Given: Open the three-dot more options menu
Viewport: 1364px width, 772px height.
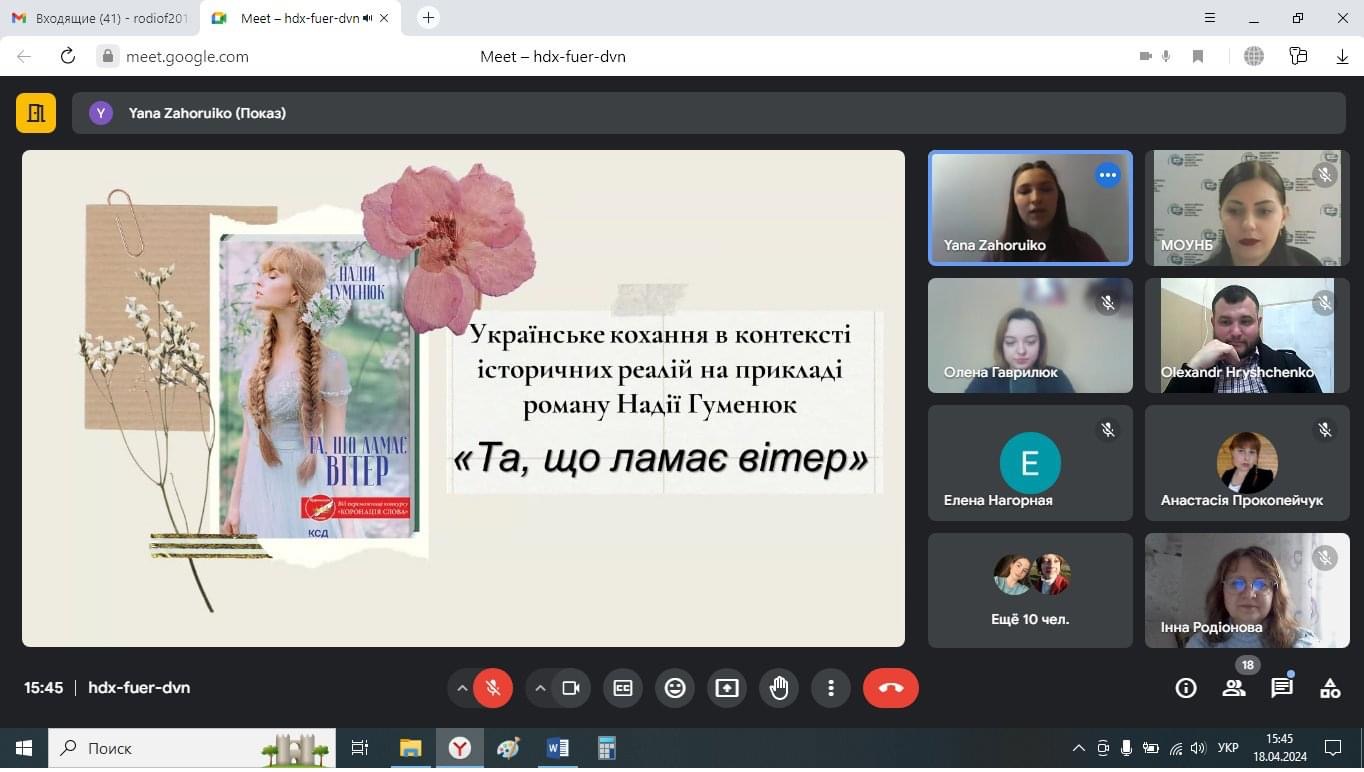Looking at the screenshot, I should pyautogui.click(x=831, y=688).
